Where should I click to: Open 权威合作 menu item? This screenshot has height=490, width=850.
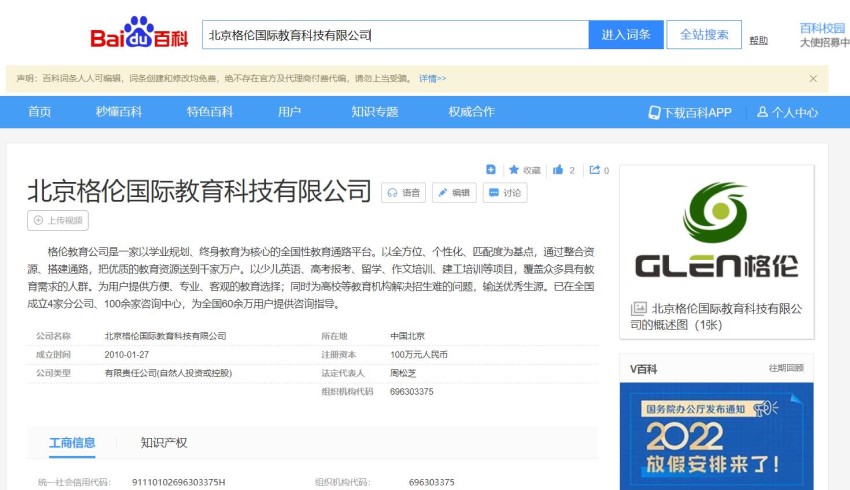pyautogui.click(x=471, y=112)
